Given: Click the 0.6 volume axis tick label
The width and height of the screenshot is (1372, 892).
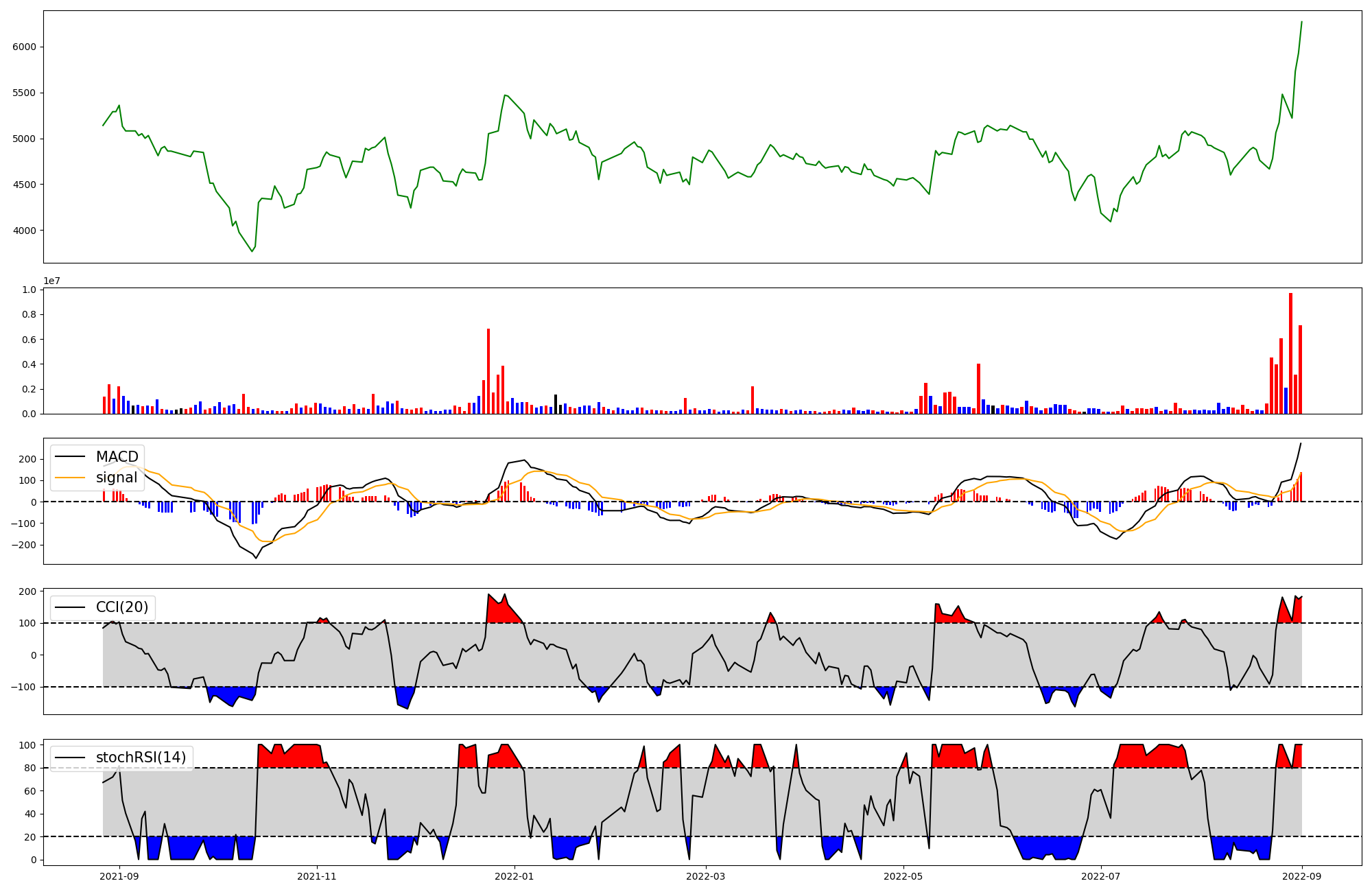Looking at the screenshot, I should 29,340.
